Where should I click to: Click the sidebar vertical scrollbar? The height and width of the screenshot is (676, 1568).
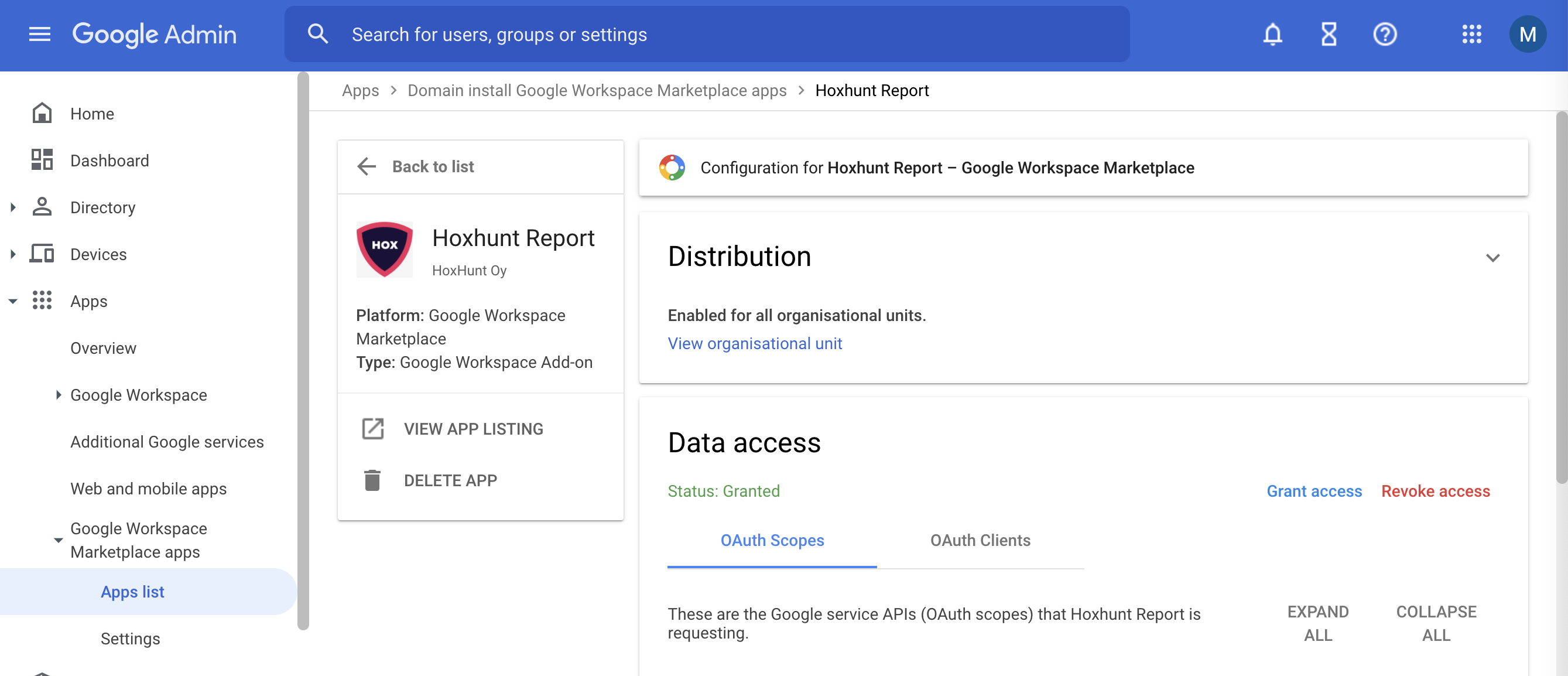(303, 350)
